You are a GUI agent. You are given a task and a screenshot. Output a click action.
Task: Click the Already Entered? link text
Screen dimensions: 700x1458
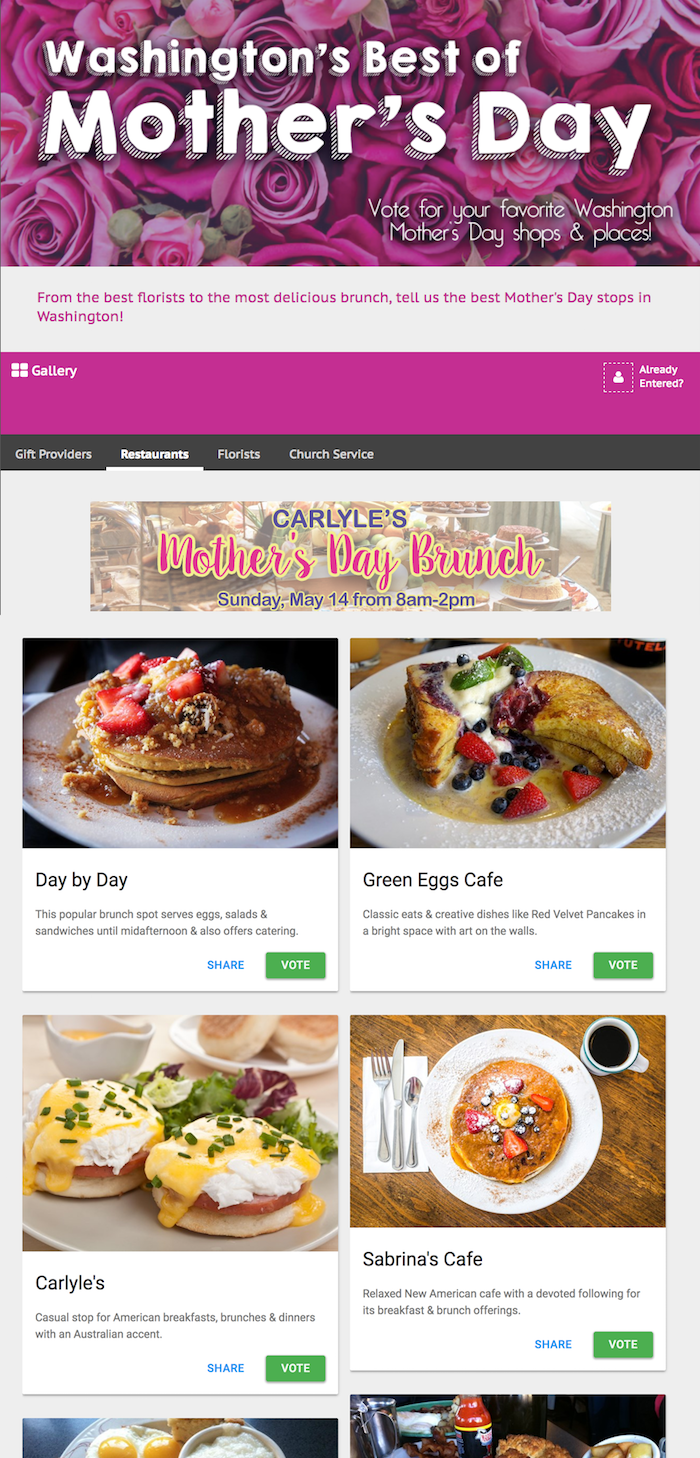661,377
